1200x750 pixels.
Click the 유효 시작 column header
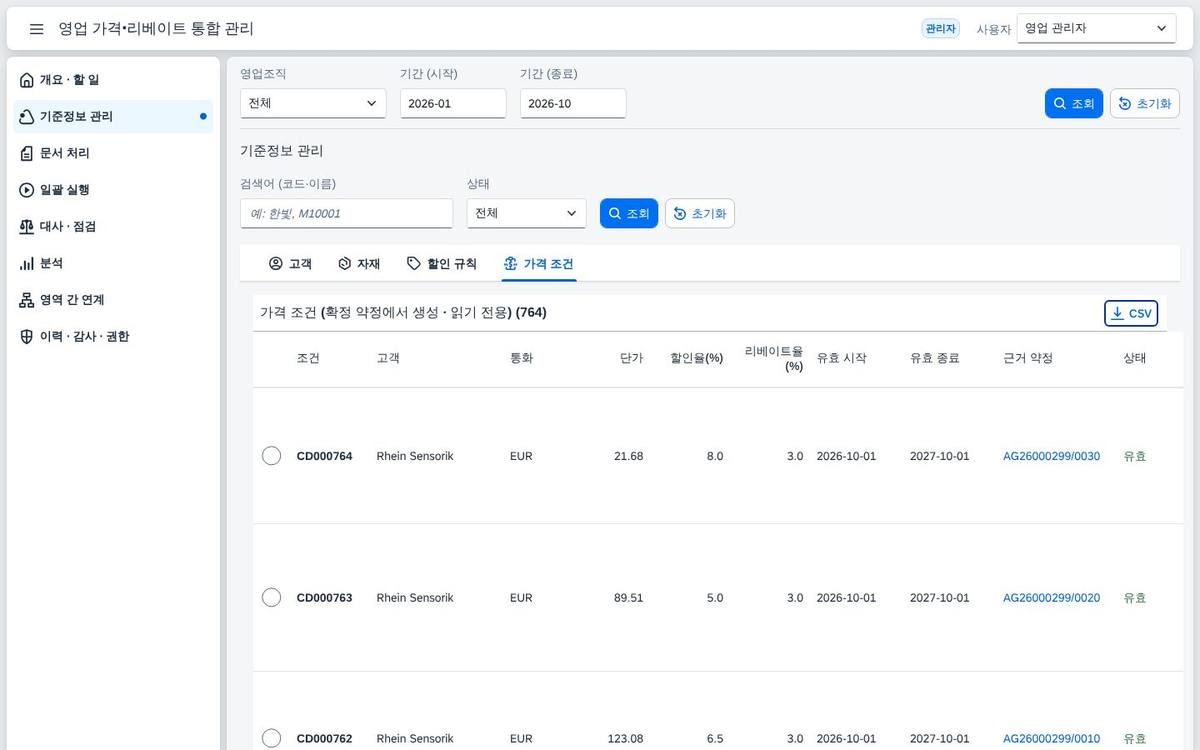[842, 358]
